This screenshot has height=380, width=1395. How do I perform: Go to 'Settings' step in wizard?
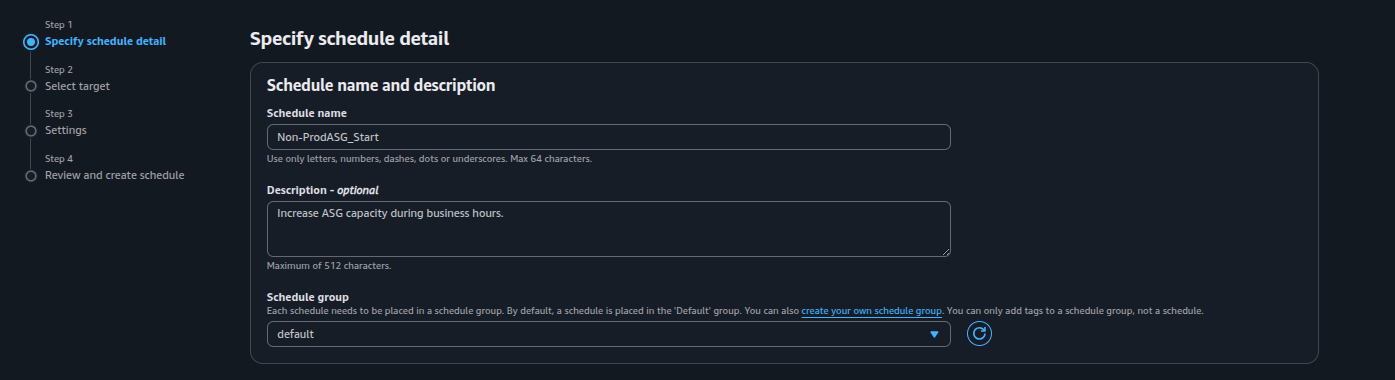[66, 130]
